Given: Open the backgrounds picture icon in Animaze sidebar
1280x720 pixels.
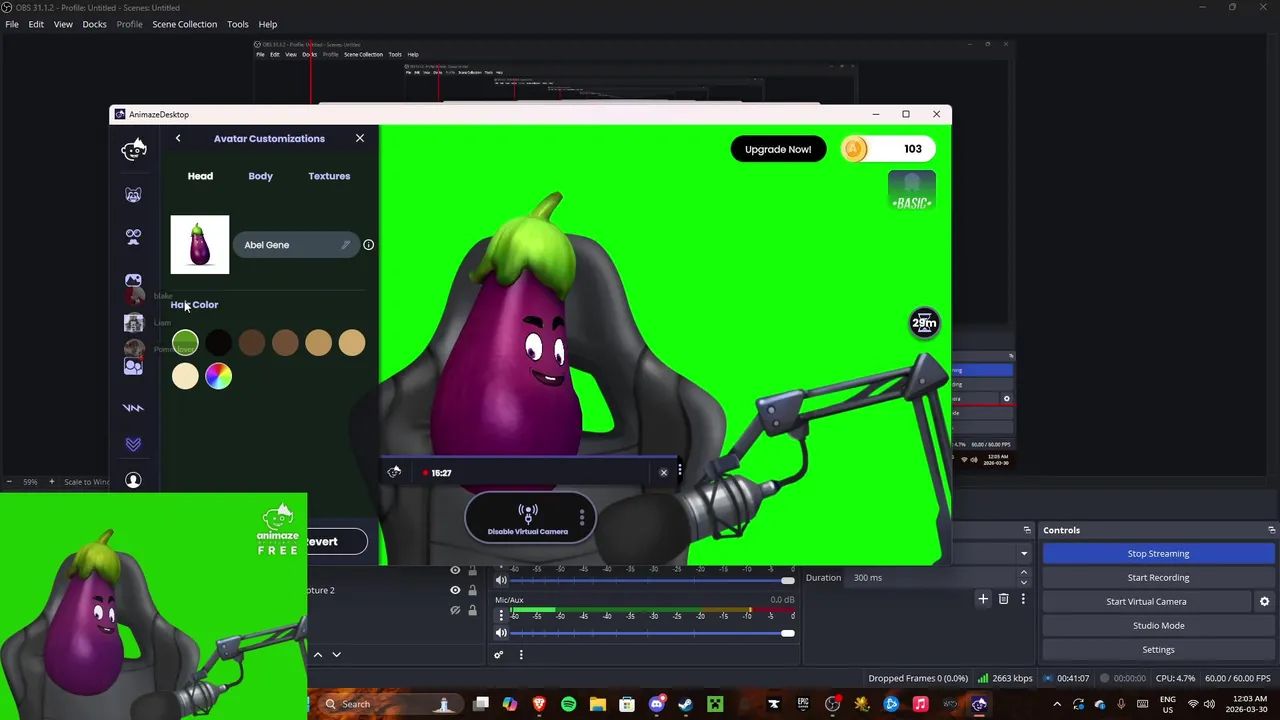Looking at the screenshot, I should 133,281.
